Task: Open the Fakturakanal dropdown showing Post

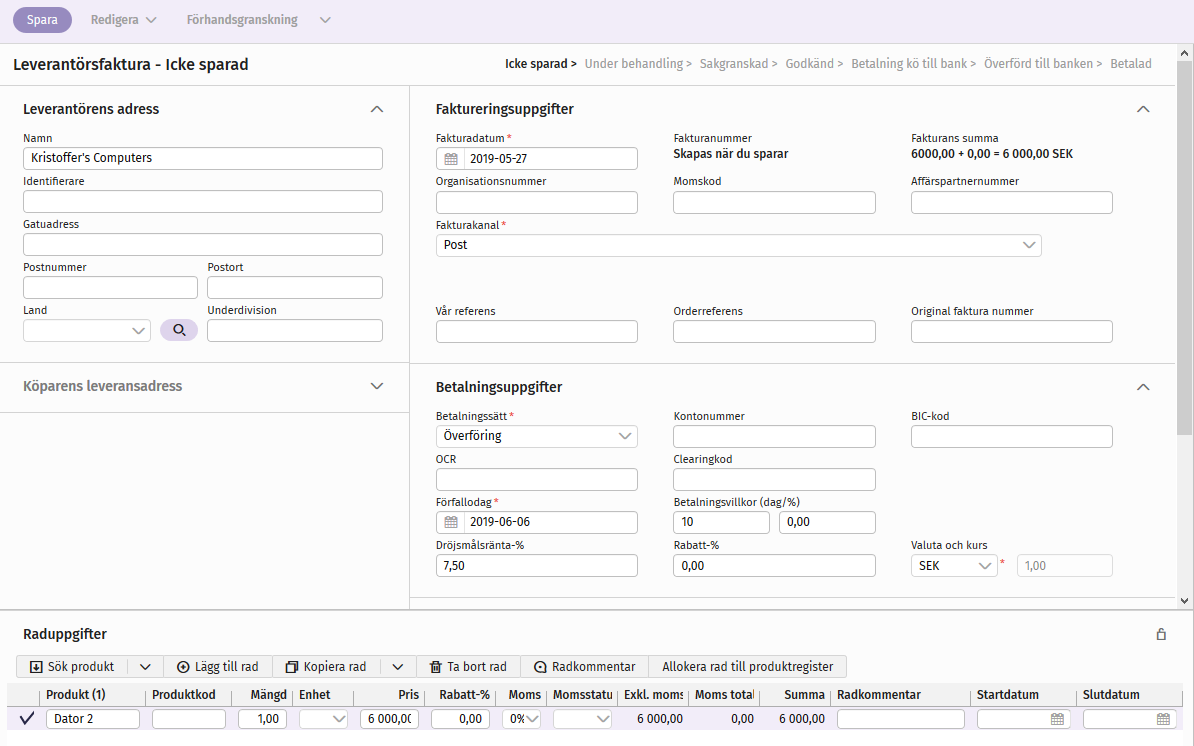Action: pos(739,245)
